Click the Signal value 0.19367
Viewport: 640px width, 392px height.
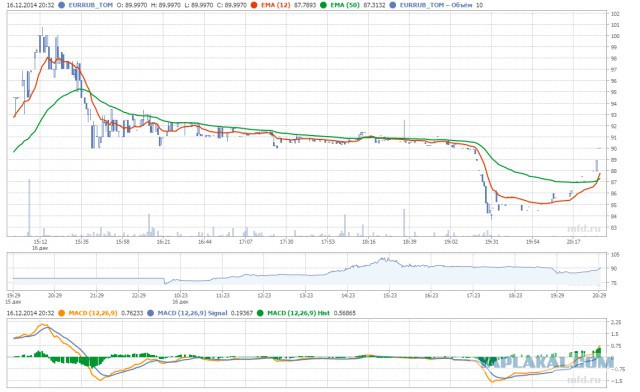tap(242, 313)
